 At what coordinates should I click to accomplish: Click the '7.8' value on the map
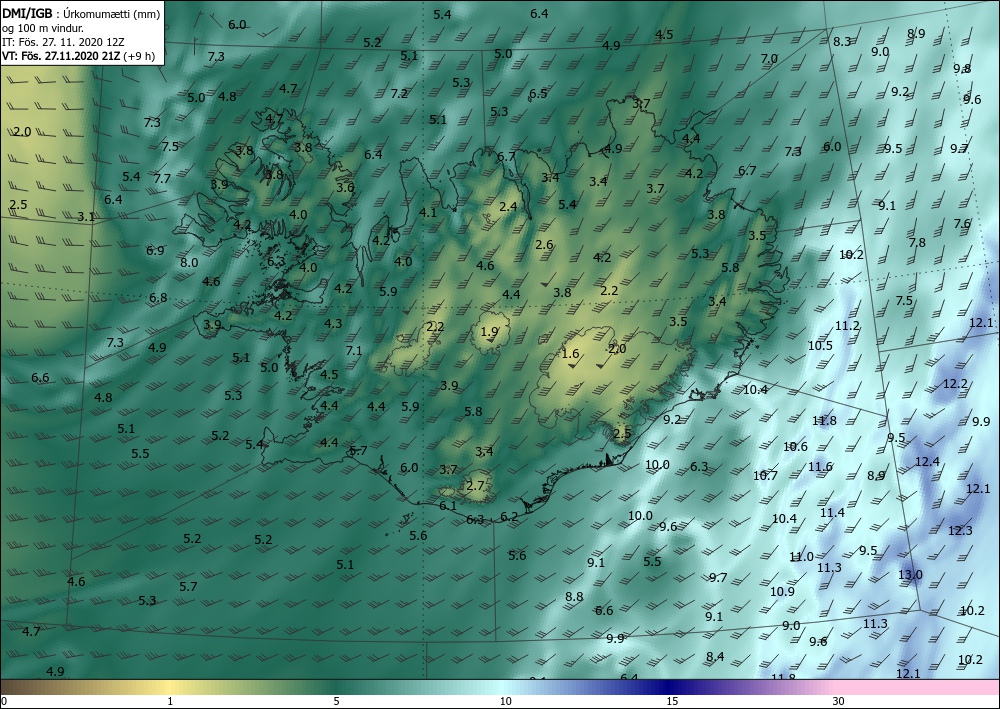pyautogui.click(x=917, y=242)
